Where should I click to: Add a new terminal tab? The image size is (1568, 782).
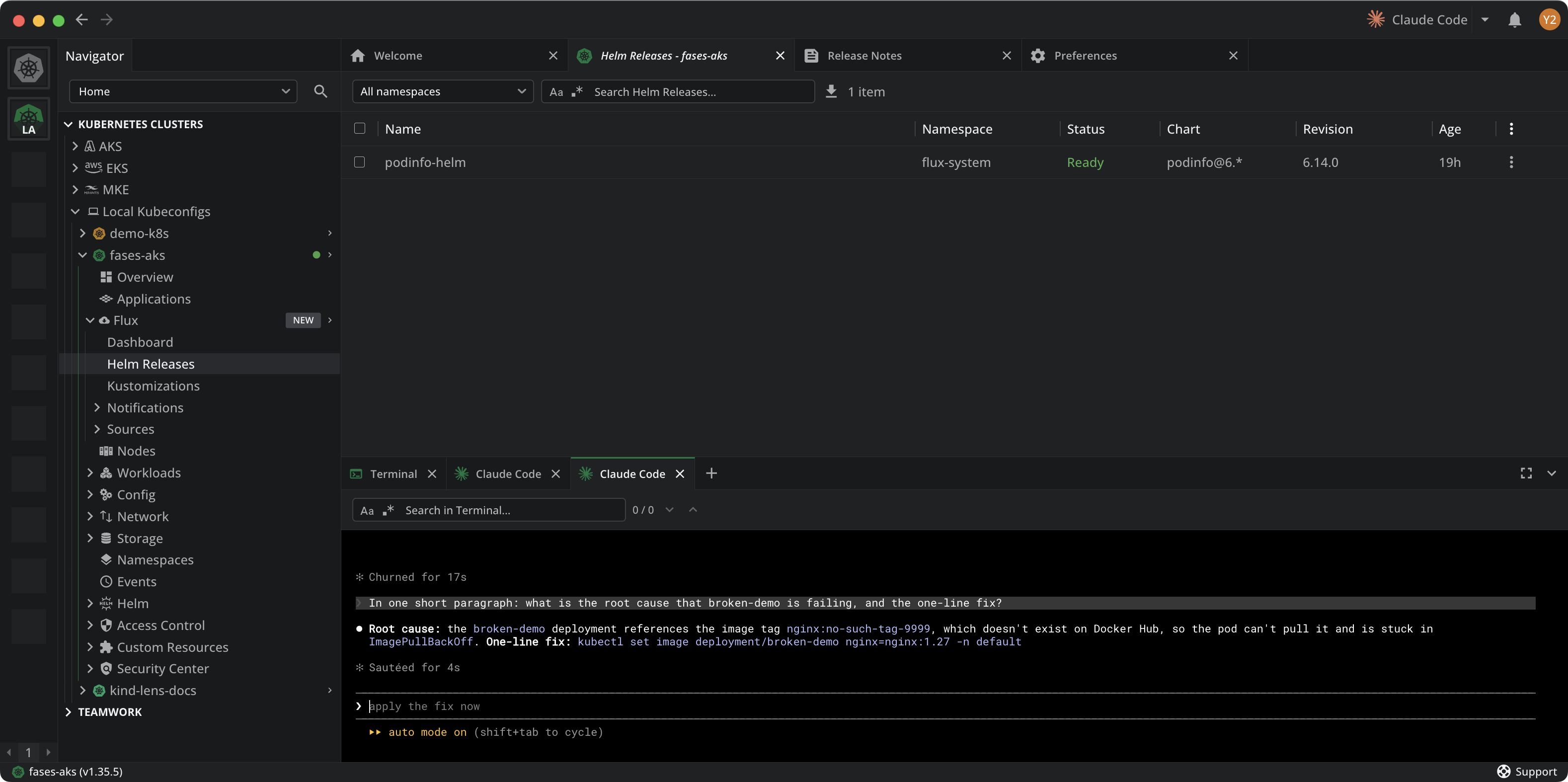click(711, 473)
